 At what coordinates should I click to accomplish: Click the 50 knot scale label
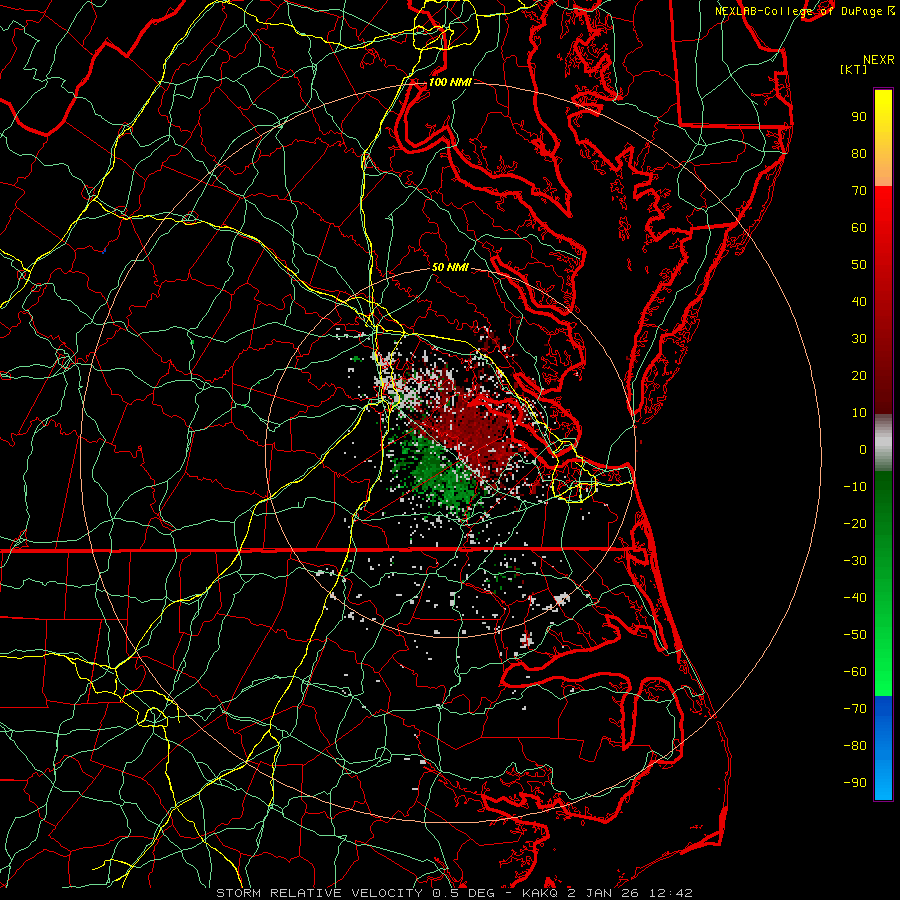(x=859, y=265)
